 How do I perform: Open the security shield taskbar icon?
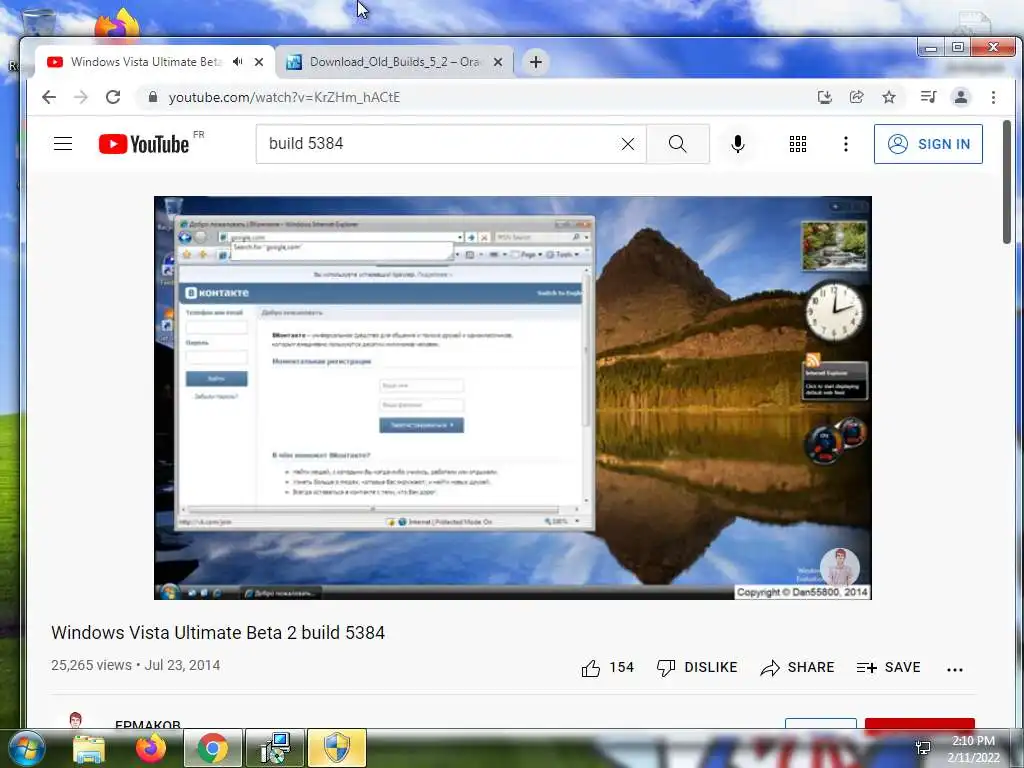coord(336,748)
